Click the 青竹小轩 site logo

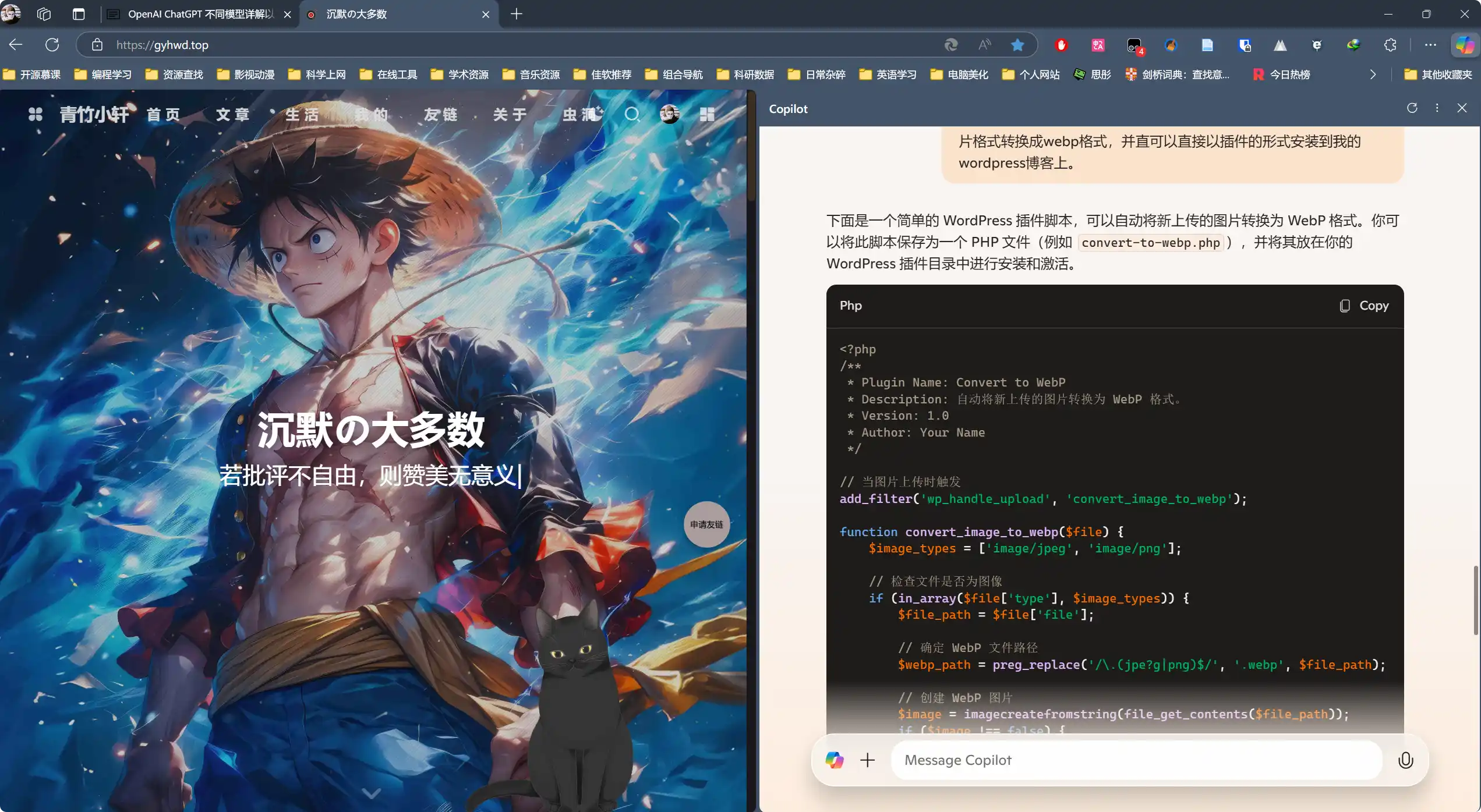pyautogui.click(x=94, y=114)
